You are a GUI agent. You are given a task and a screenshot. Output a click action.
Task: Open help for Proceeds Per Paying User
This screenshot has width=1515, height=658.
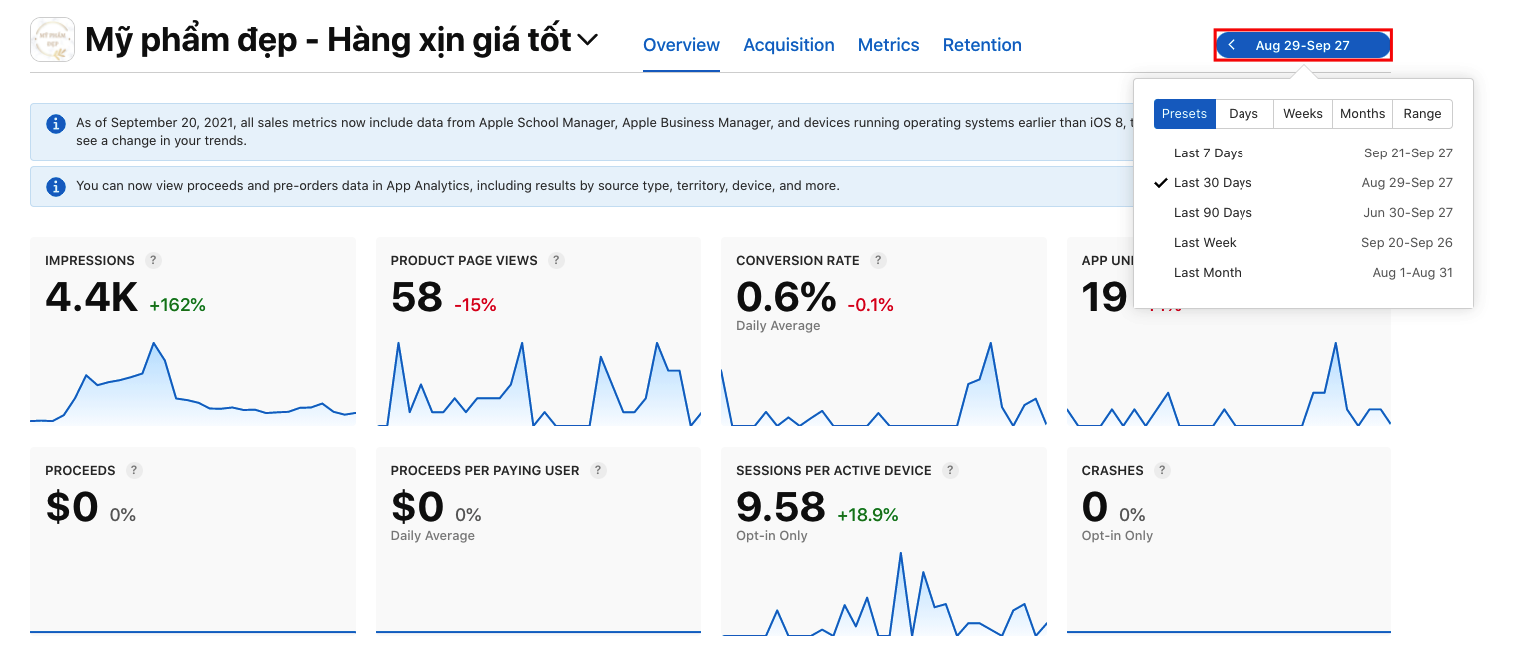pyautogui.click(x=598, y=470)
